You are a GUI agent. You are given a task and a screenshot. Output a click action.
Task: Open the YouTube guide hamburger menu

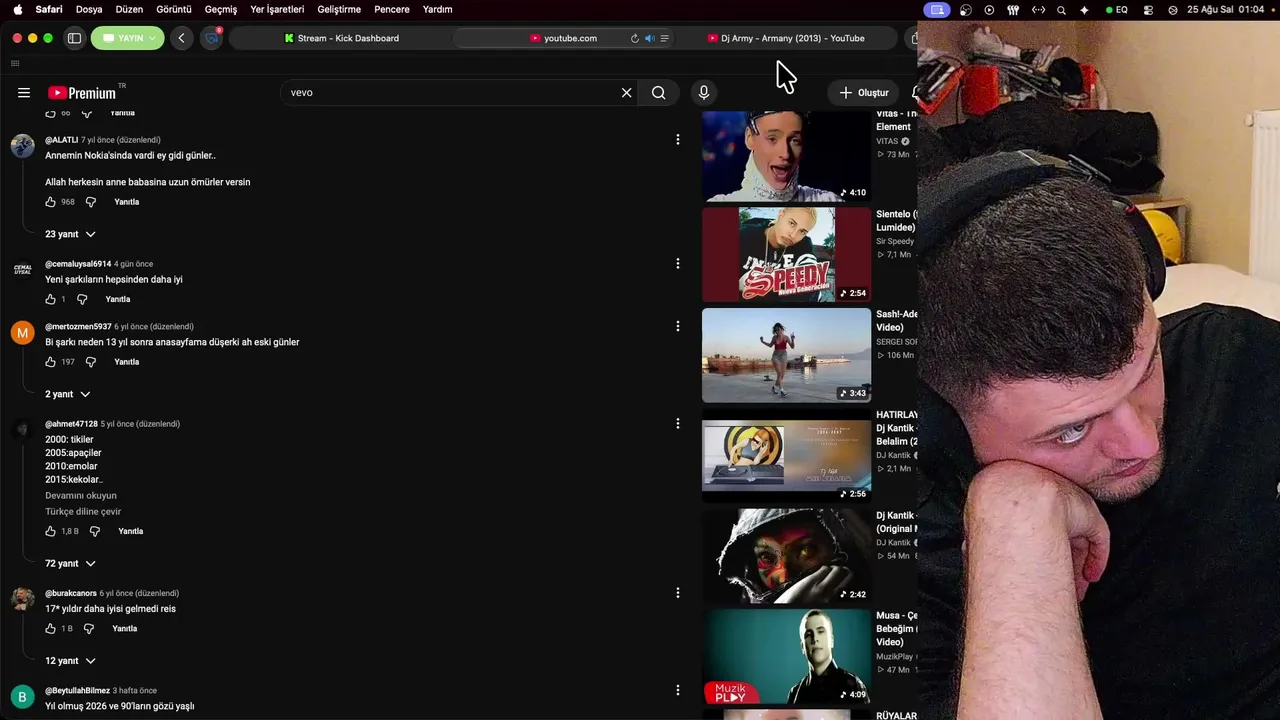click(24, 93)
